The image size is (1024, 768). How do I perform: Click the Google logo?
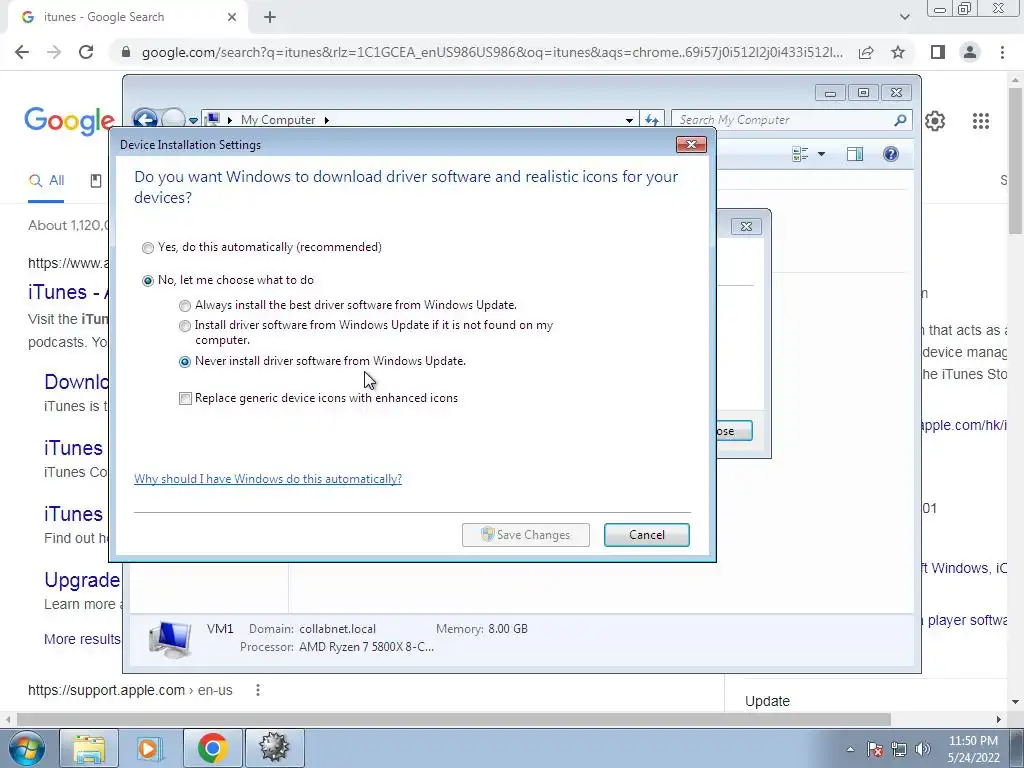[69, 121]
